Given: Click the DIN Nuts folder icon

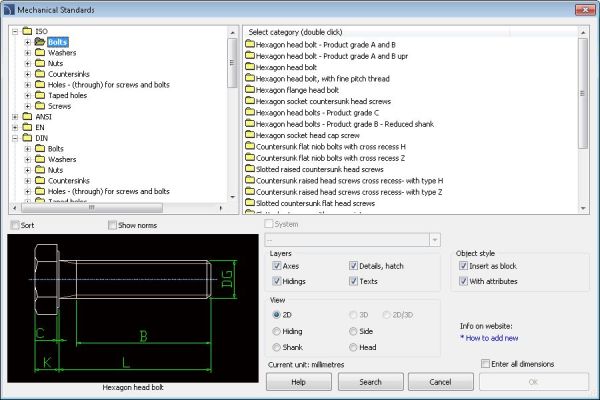Looking at the screenshot, I should 40,170.
